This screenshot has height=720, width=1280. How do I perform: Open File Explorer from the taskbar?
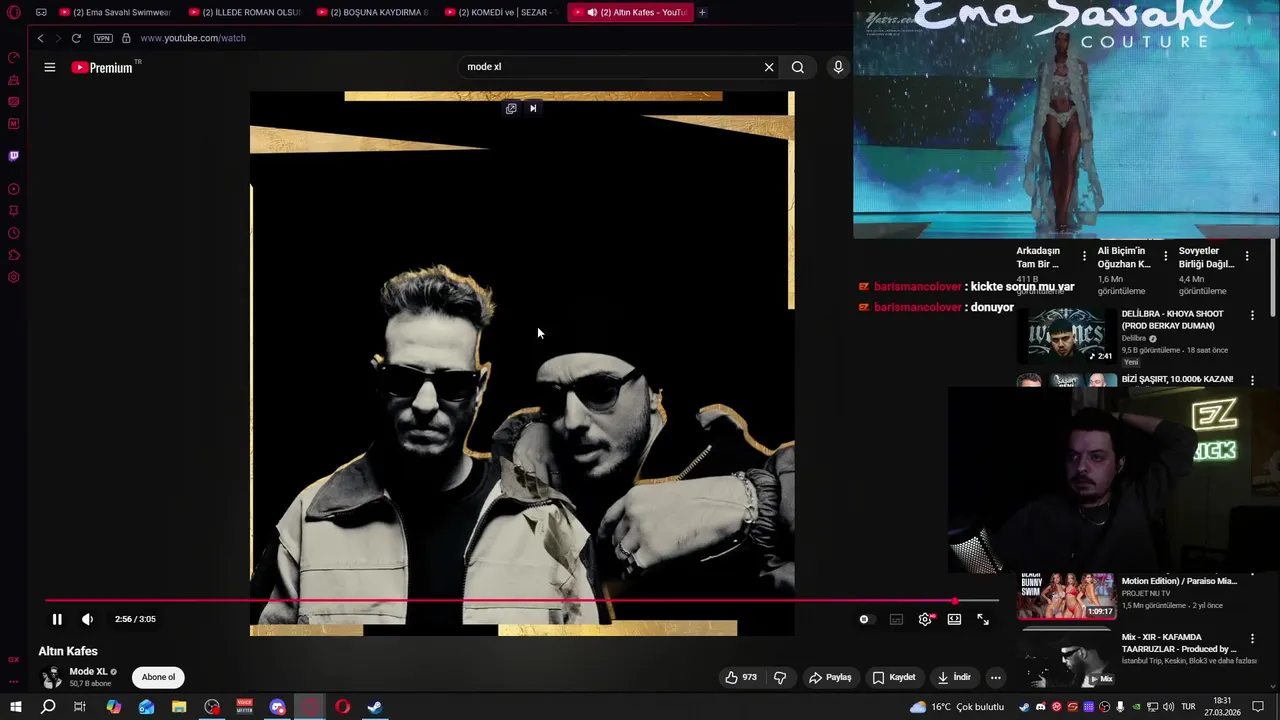point(179,707)
